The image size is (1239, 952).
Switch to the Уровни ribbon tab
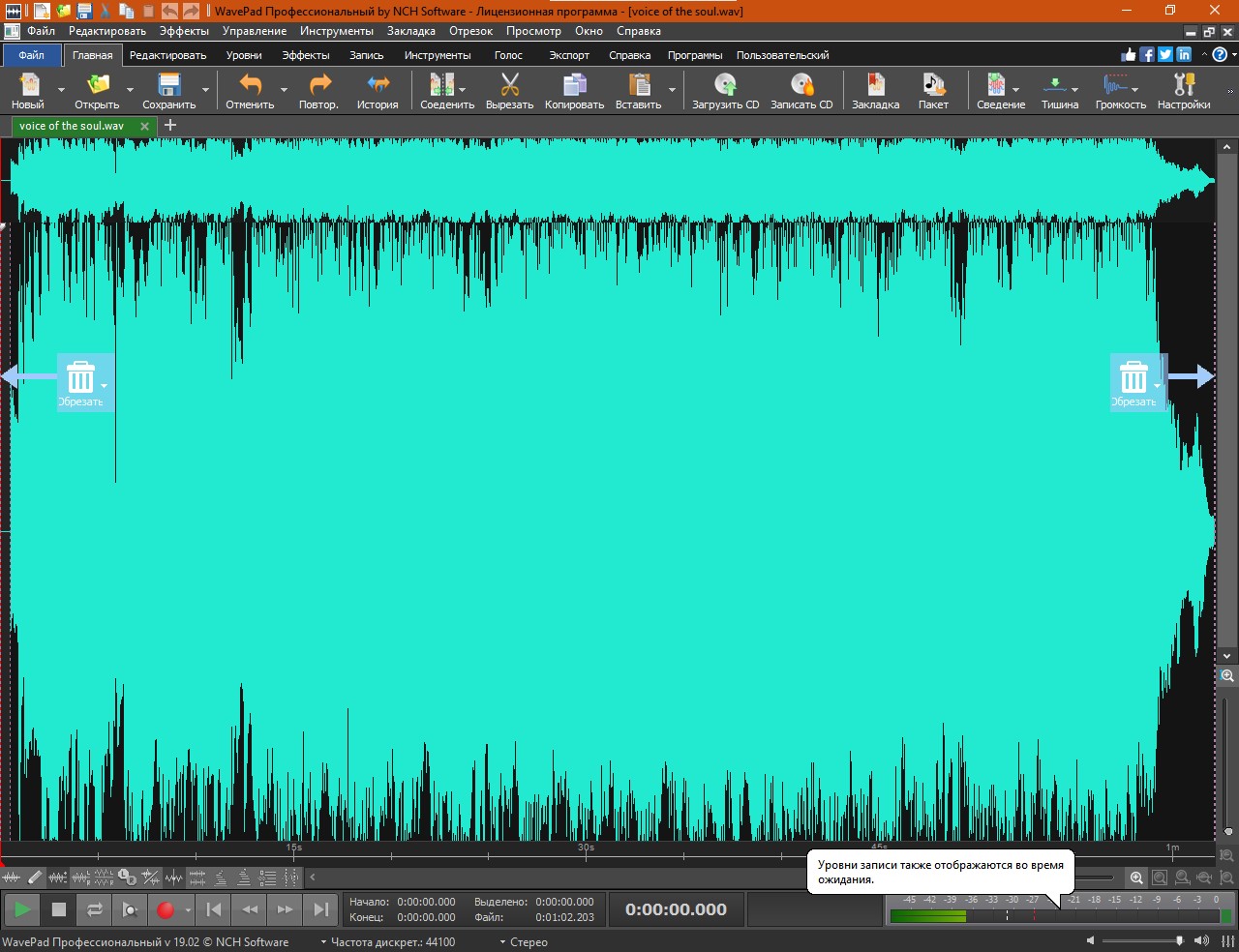tap(244, 55)
